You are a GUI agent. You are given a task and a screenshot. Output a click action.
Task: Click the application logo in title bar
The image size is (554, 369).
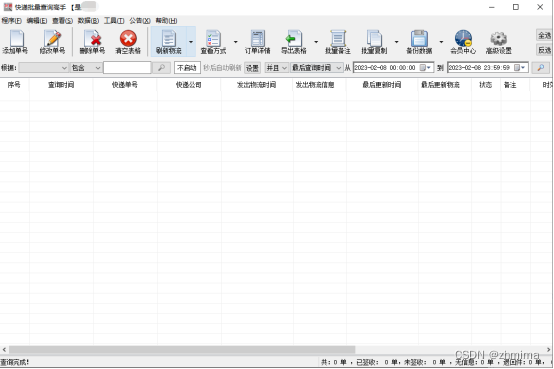tap(8, 7)
